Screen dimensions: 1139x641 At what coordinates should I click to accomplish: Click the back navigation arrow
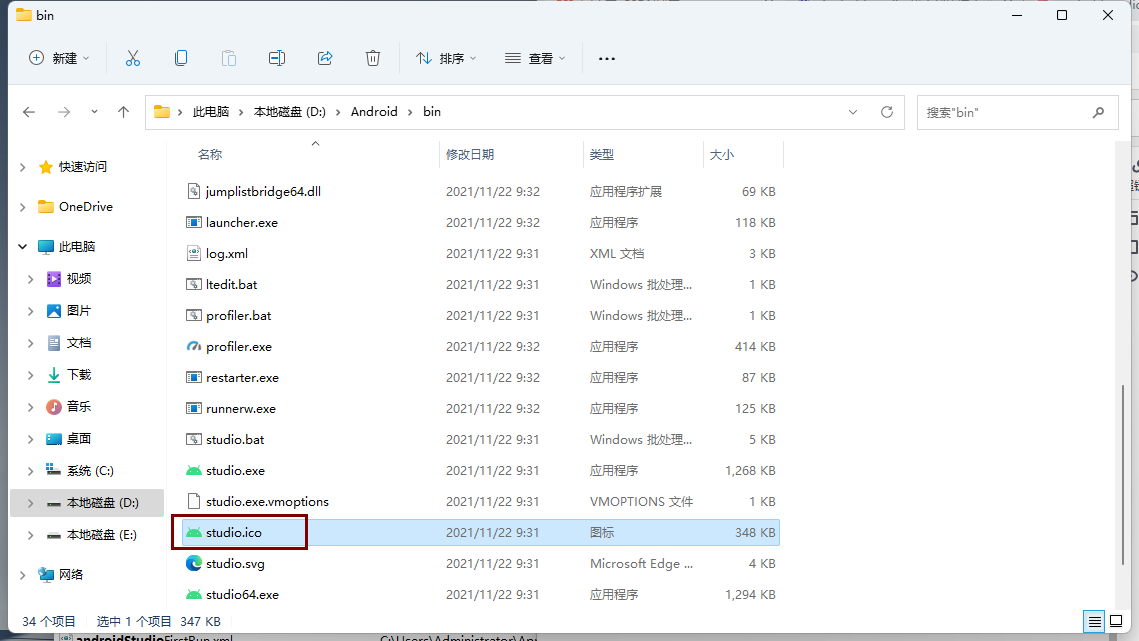tap(29, 112)
